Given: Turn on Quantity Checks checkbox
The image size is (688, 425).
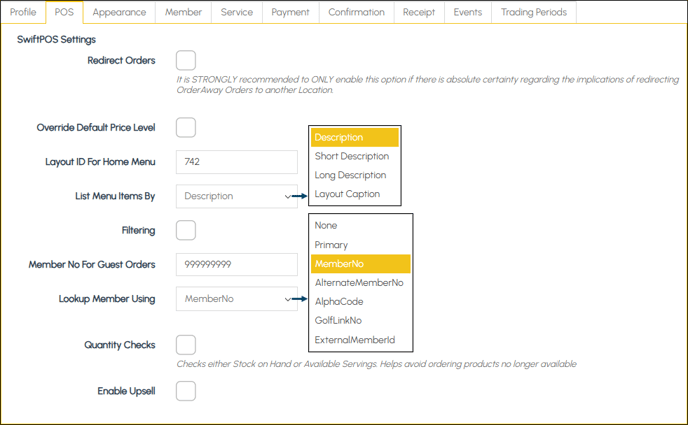Looking at the screenshot, I should 185,345.
